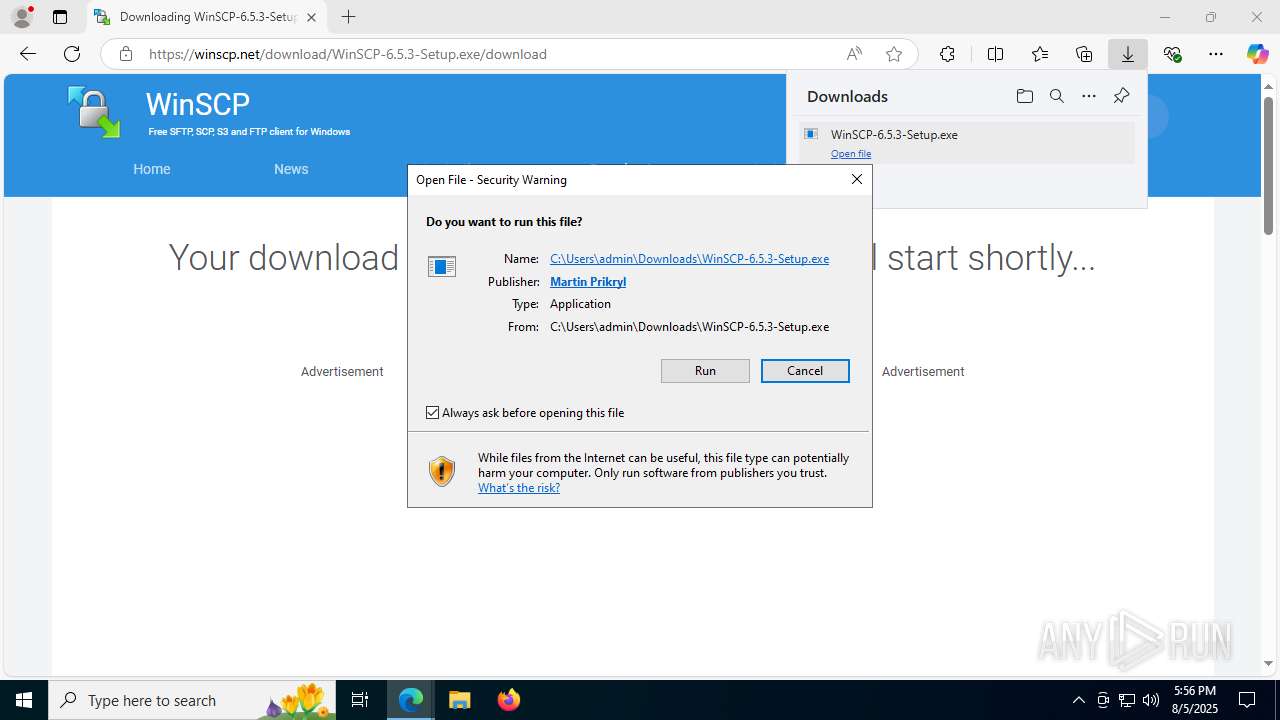View publisher Martin Prikryl certificate link
This screenshot has width=1280, height=720.
[588, 282]
